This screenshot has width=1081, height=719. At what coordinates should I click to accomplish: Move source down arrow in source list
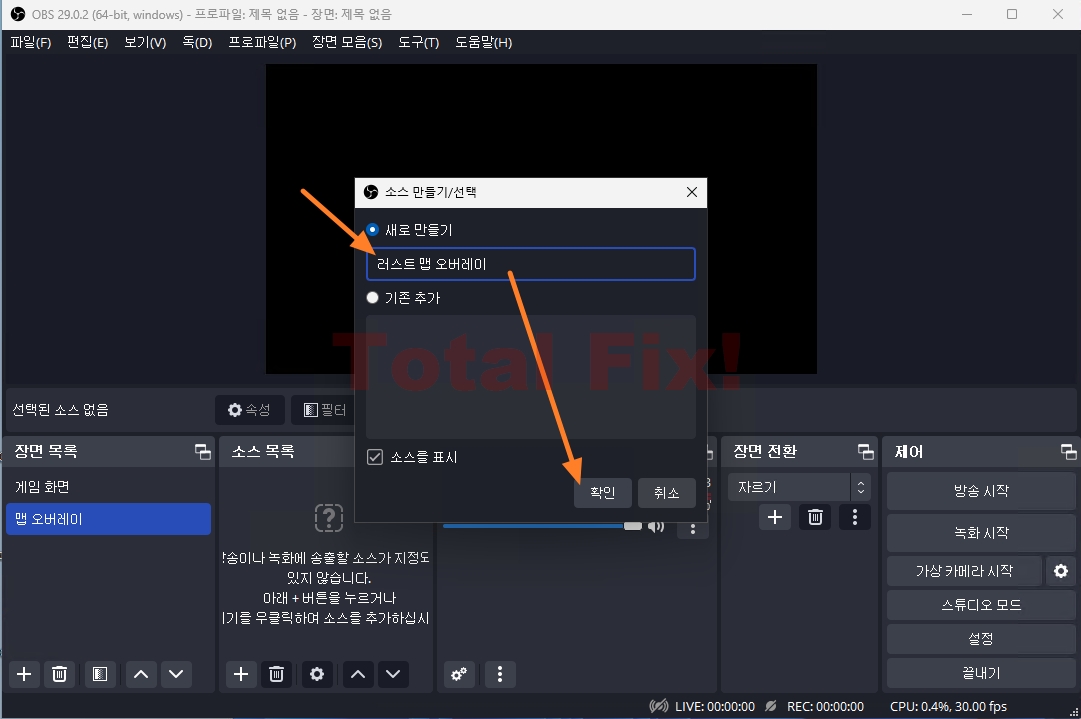click(393, 674)
